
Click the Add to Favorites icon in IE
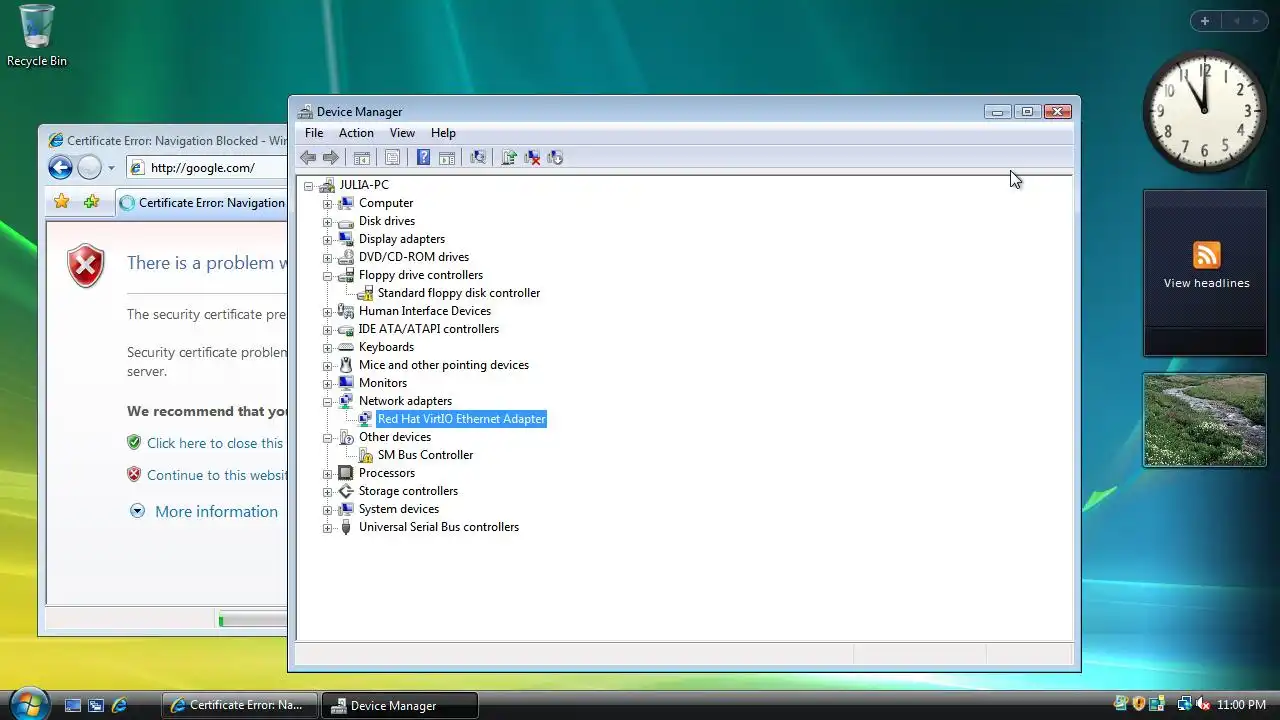92,202
